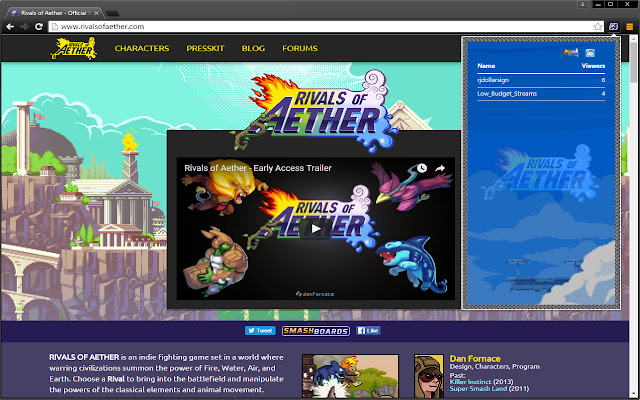Viewport: 640px width, 400px height.
Task: Click the Name column header in popup
Action: click(486, 66)
